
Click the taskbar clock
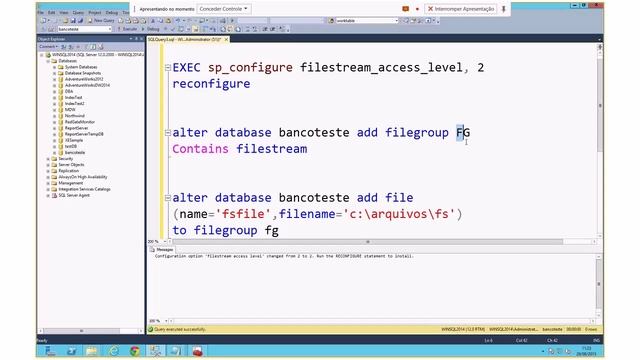[x=586, y=351]
